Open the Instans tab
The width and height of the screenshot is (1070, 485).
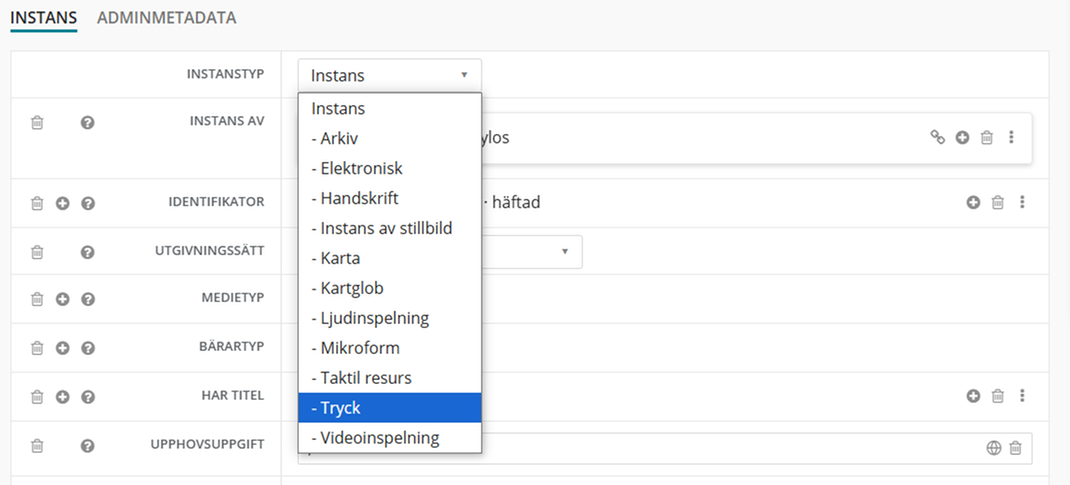(x=43, y=18)
